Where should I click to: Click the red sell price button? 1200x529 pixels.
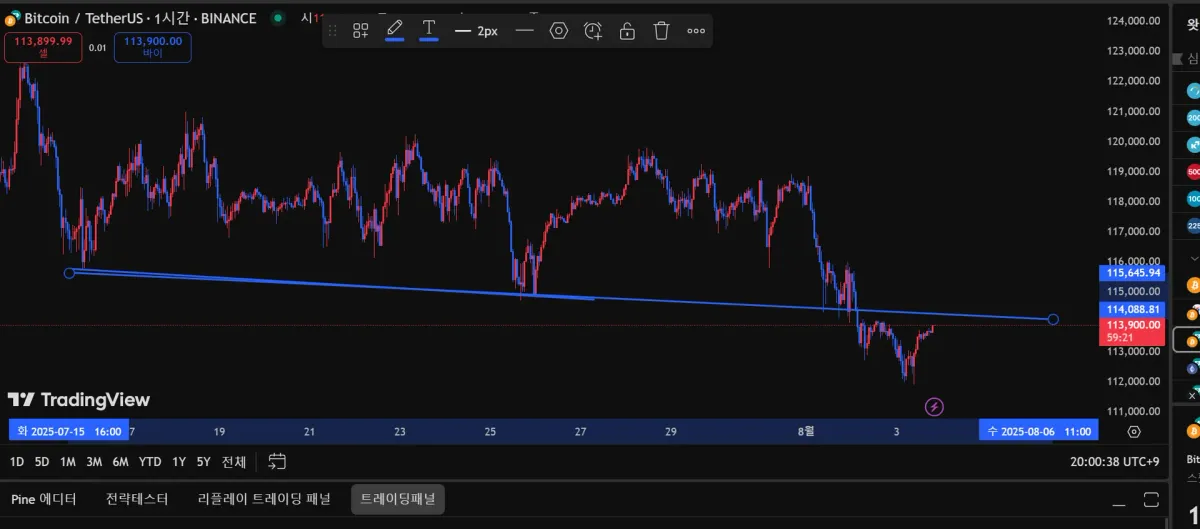43,47
